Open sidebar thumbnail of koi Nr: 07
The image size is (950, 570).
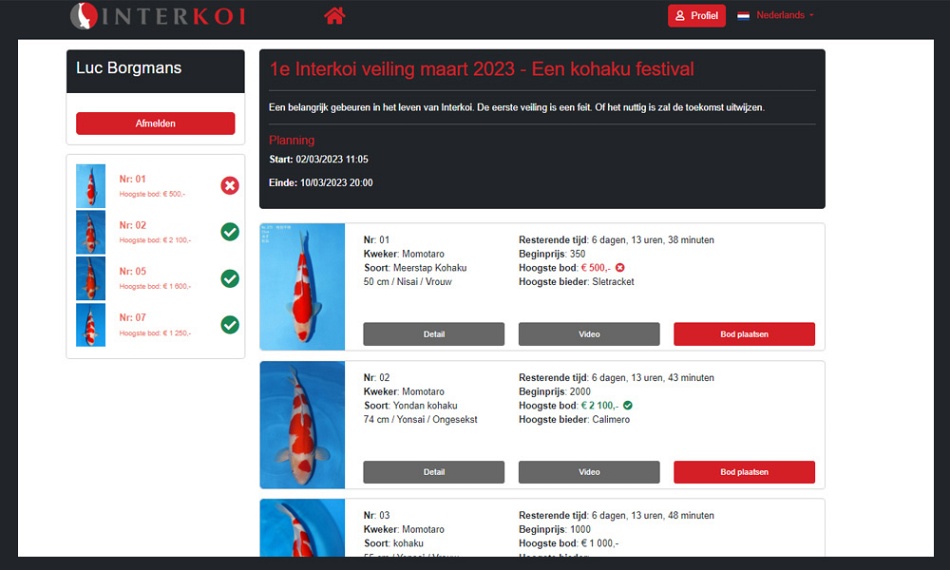[91, 325]
